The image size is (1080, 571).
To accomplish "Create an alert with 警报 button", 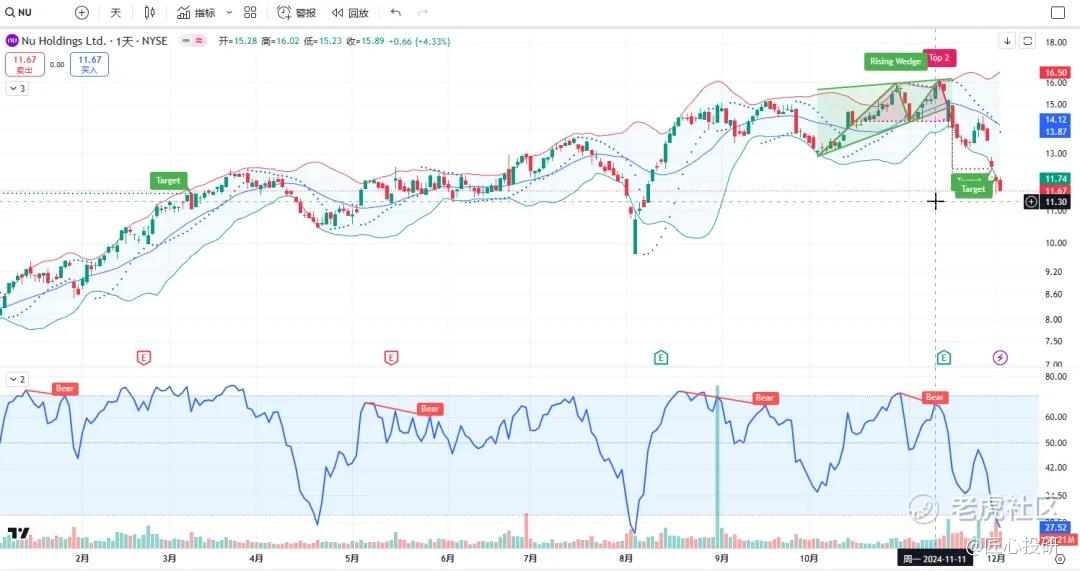I will (297, 13).
